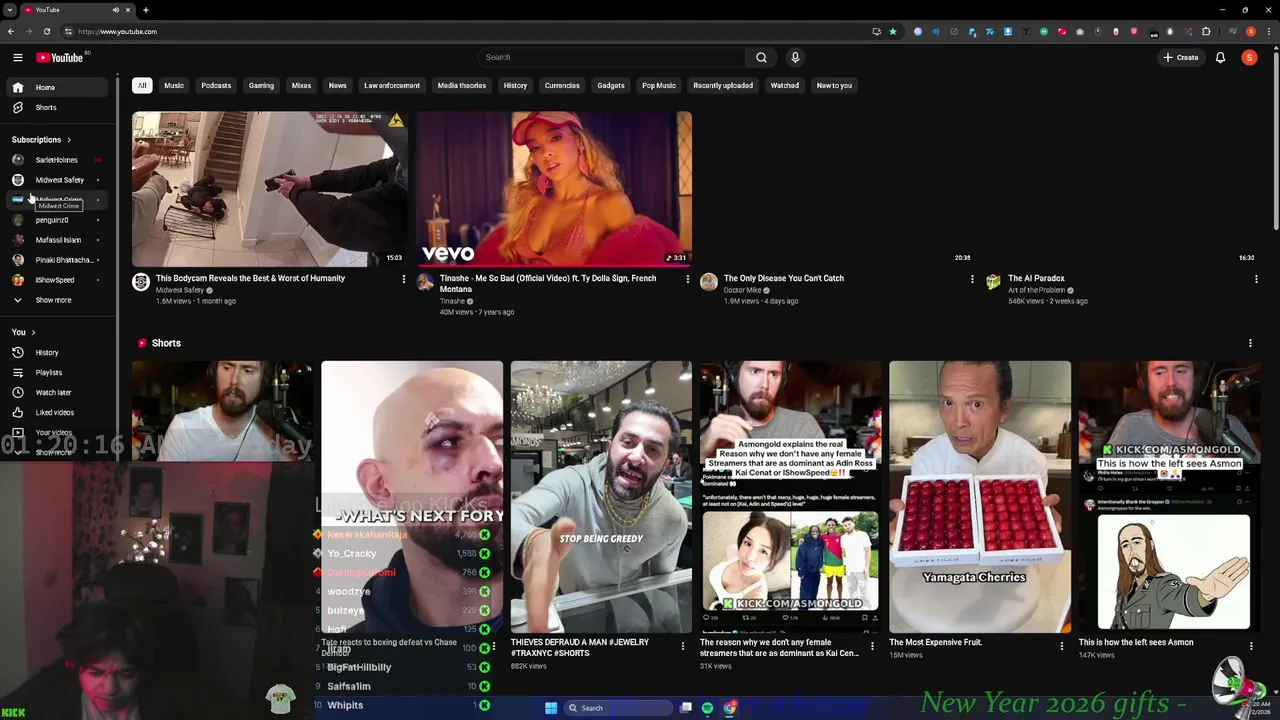Screen dimensions: 1280x720
Task: Open Playlists in the sidebar
Action: coord(58,372)
